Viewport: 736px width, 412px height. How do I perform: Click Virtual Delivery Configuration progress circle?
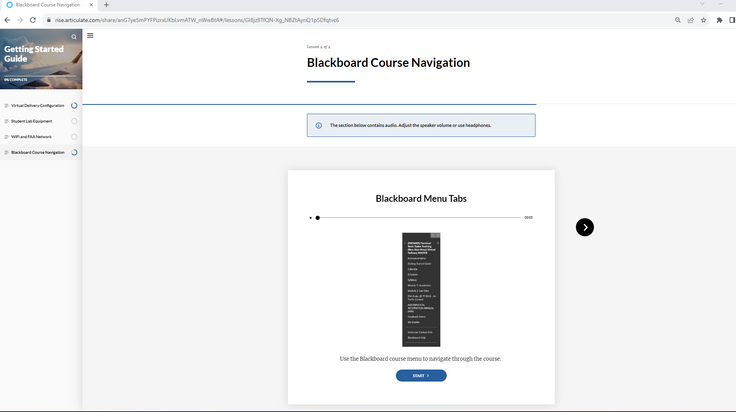click(75, 105)
